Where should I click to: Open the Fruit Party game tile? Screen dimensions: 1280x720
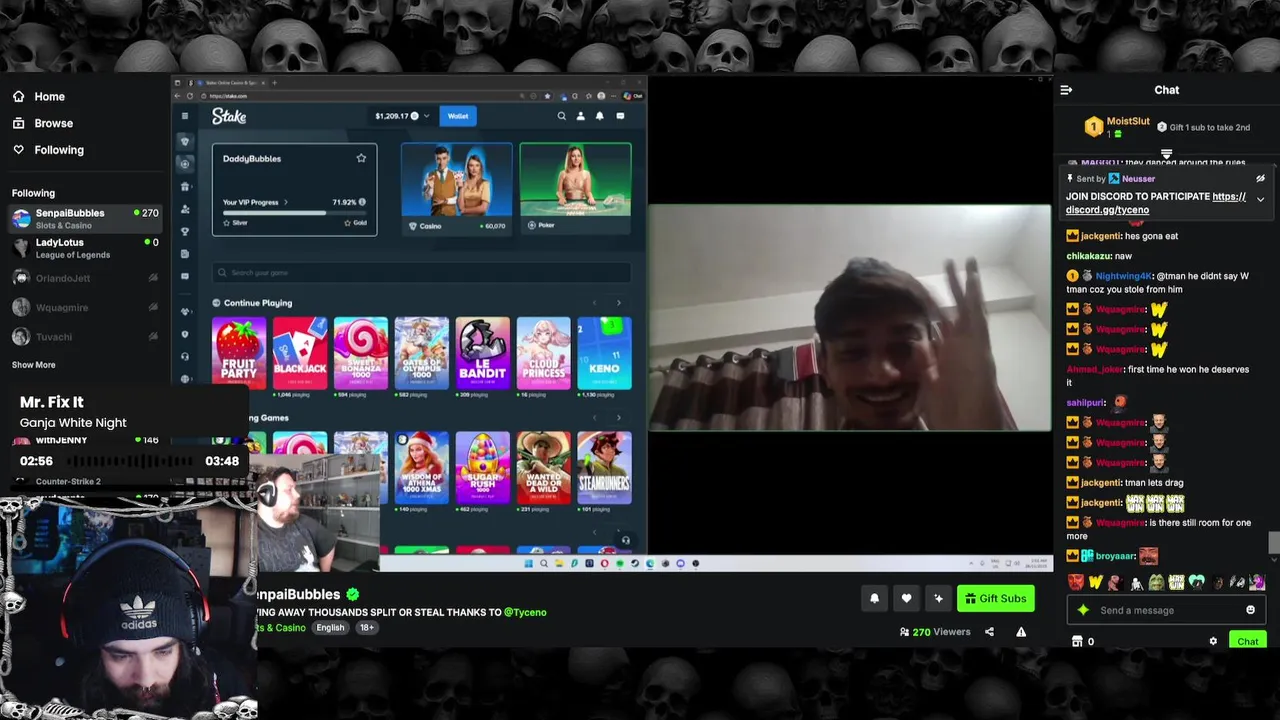click(x=239, y=353)
